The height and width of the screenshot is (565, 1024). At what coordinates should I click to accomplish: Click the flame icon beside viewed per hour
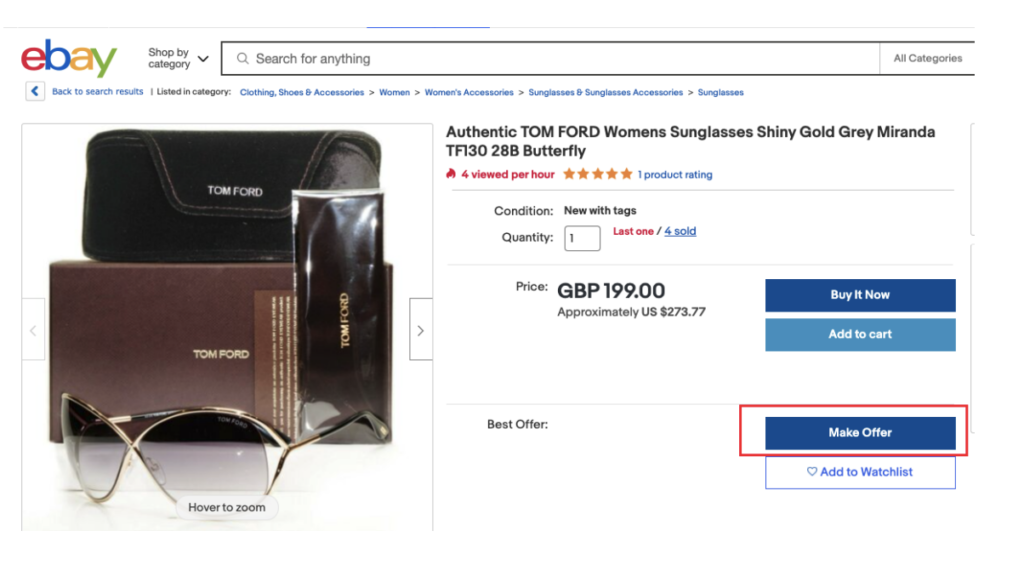[451, 174]
